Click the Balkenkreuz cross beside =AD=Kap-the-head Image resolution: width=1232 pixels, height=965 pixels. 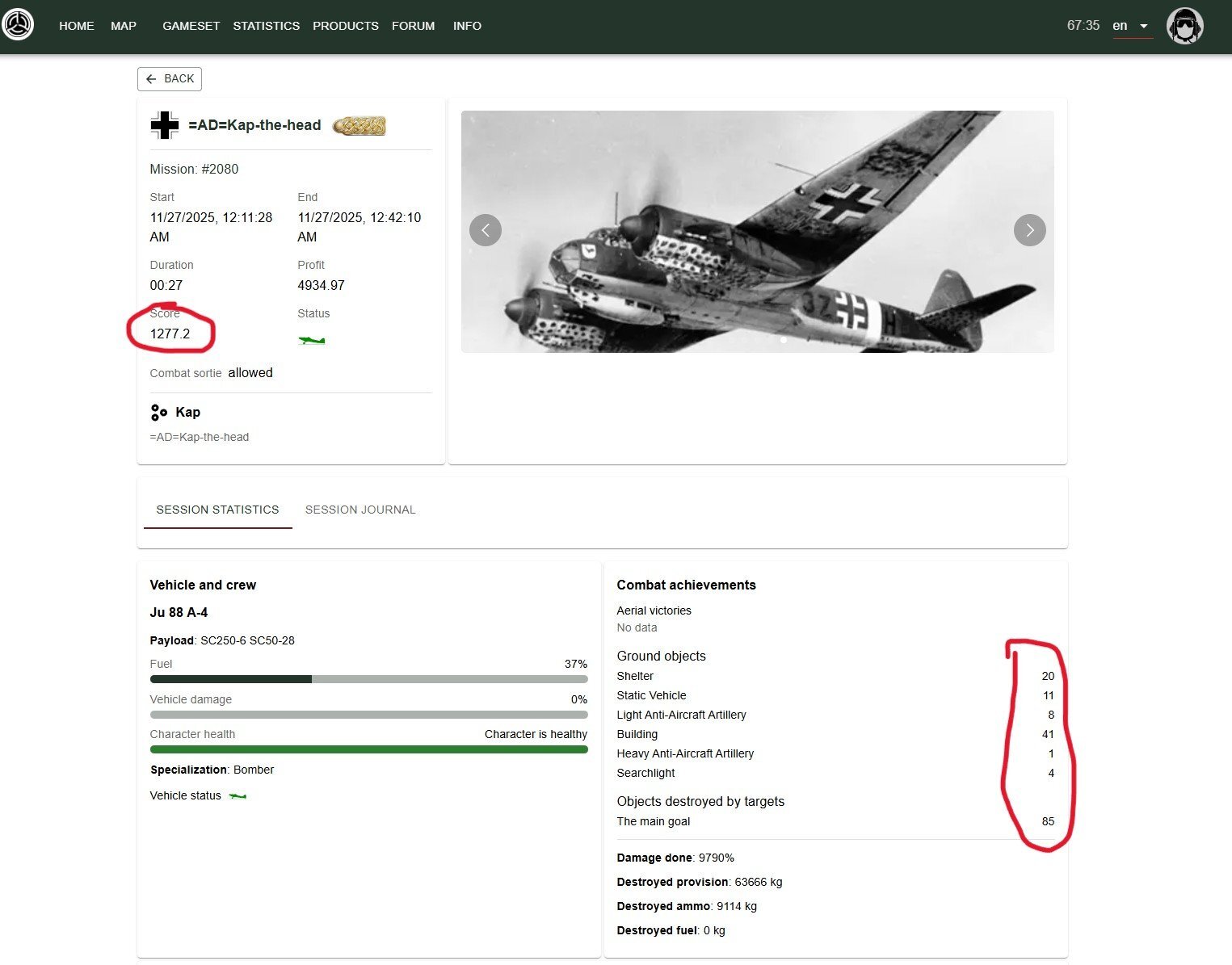pyautogui.click(x=164, y=125)
